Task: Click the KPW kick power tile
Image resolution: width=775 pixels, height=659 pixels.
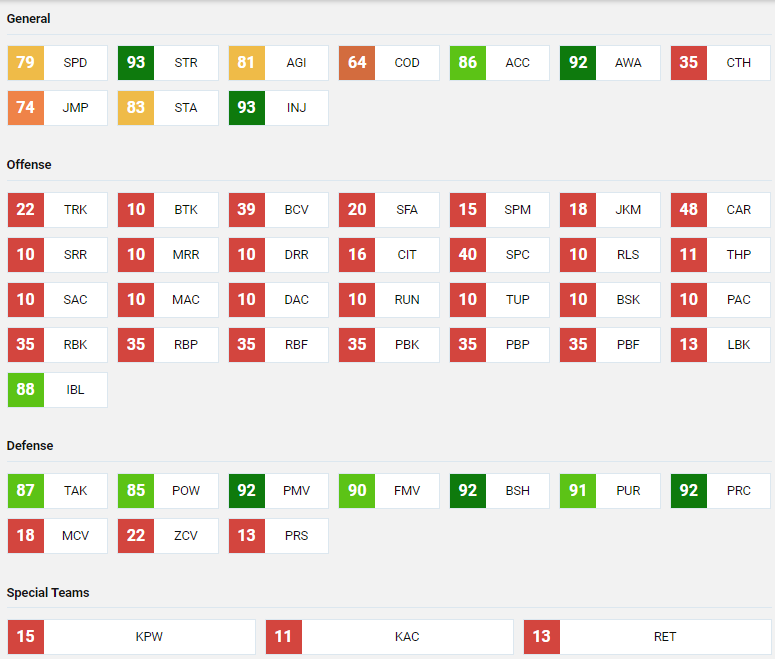Action: pos(131,637)
